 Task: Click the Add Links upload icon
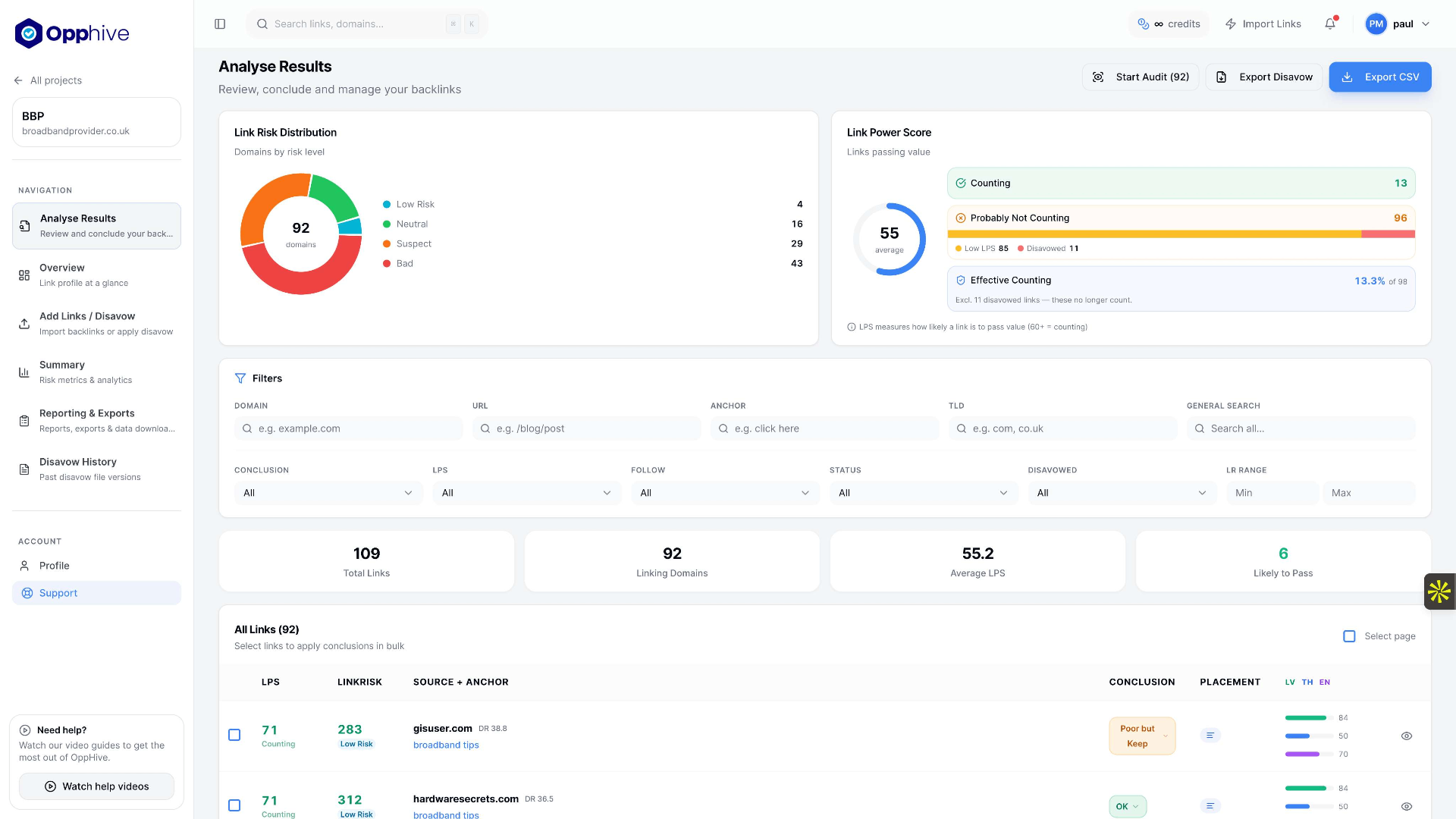point(24,324)
